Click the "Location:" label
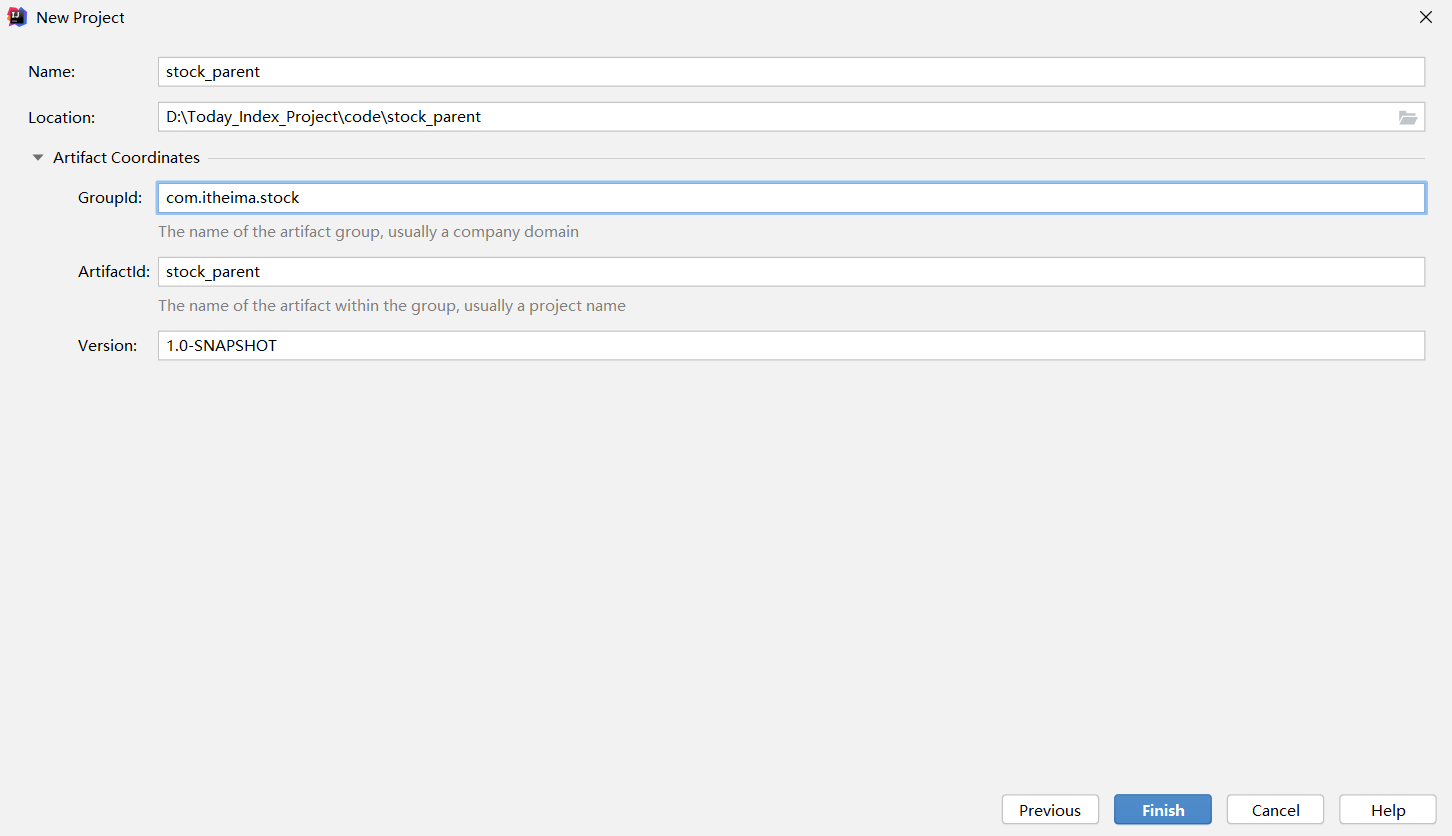 pos(62,118)
